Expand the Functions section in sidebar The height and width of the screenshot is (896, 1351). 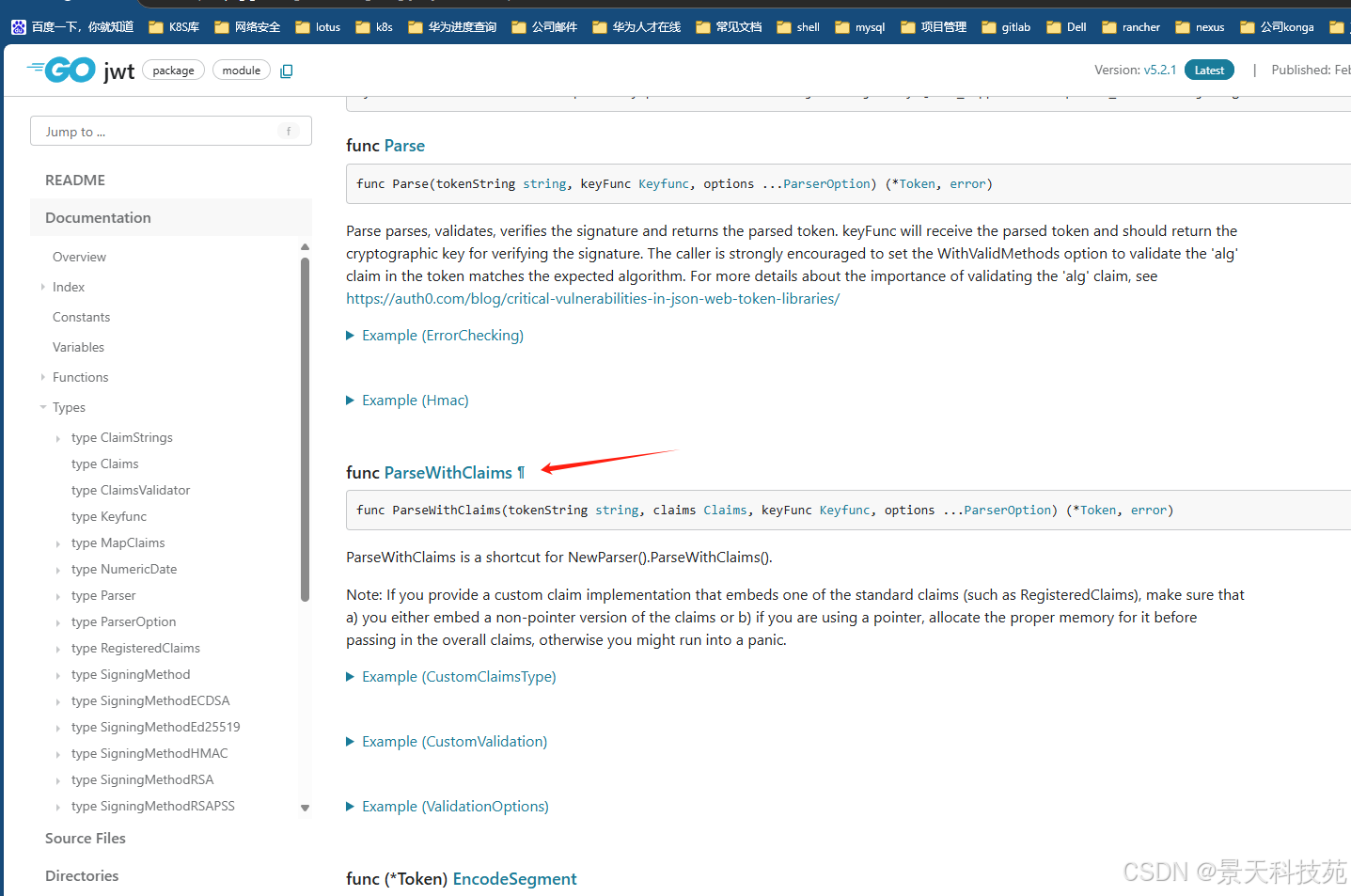point(43,377)
